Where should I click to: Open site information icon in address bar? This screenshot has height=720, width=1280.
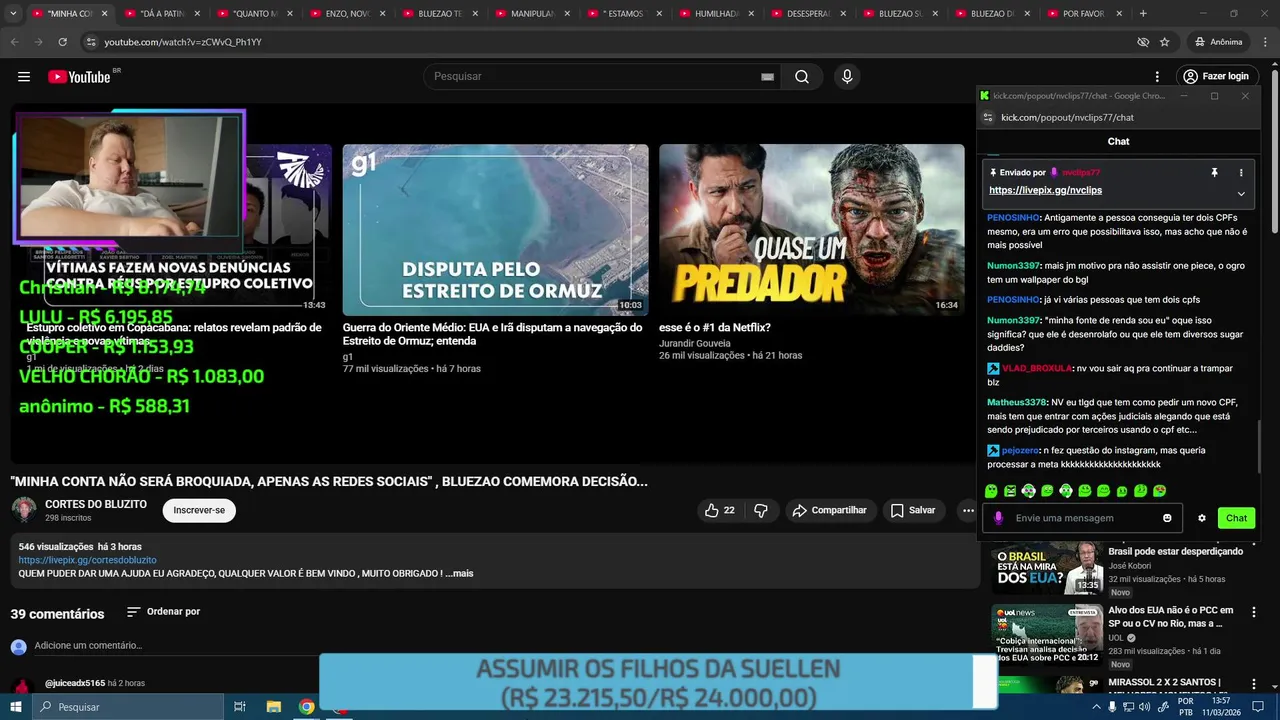coord(91,42)
